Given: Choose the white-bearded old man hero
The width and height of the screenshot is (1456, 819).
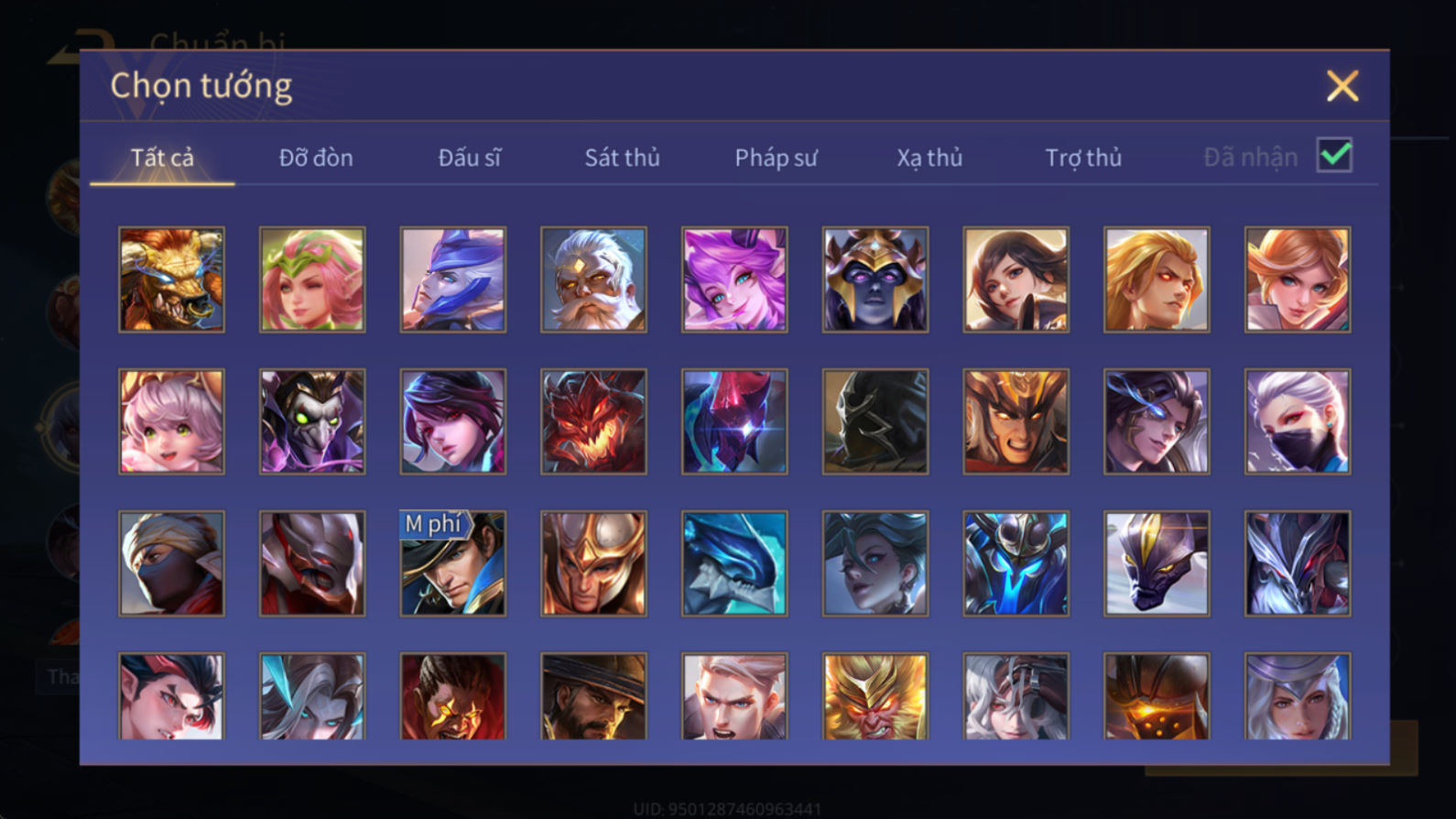Looking at the screenshot, I should coord(593,279).
